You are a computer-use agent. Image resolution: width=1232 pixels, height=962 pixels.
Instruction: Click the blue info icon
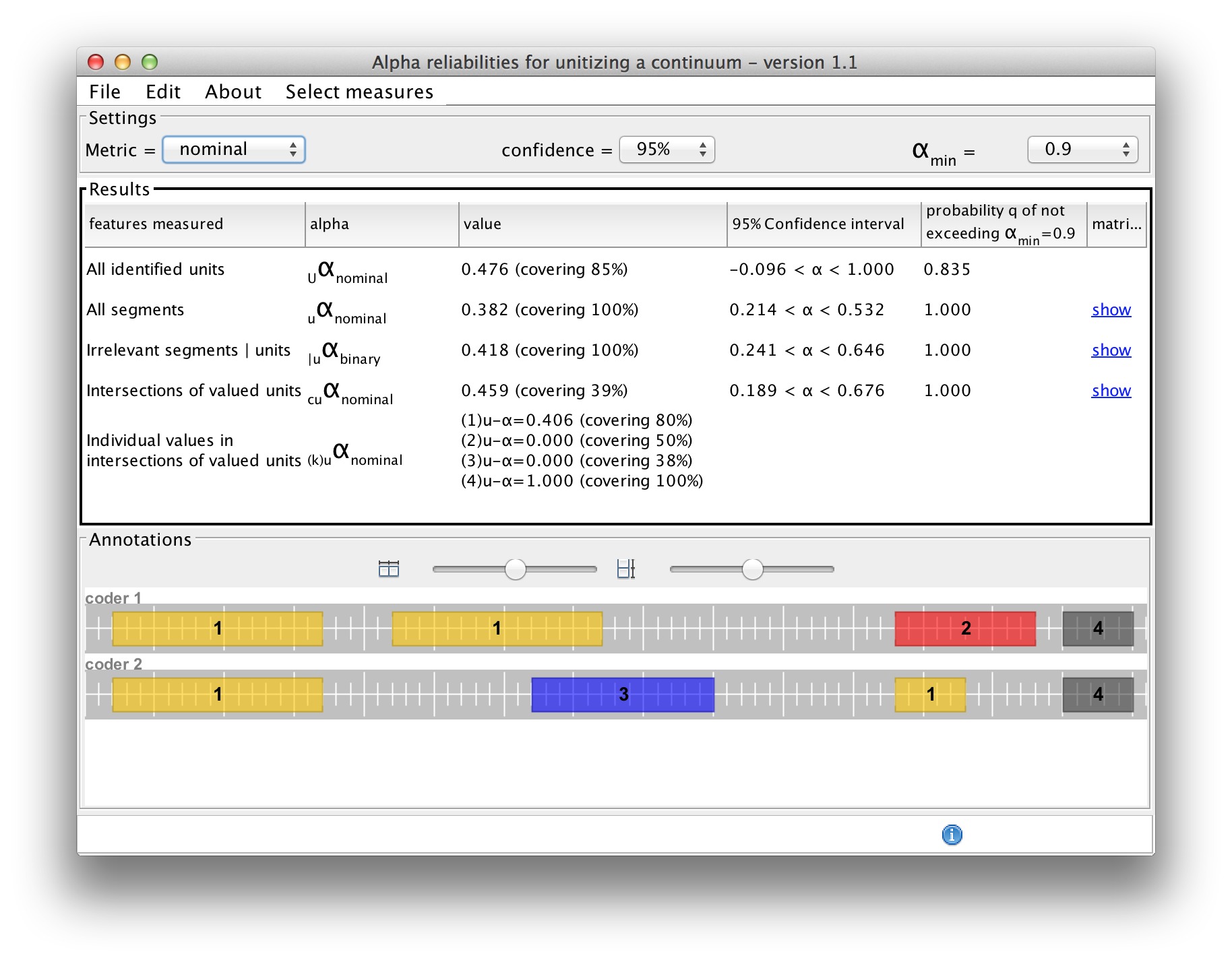tap(952, 835)
